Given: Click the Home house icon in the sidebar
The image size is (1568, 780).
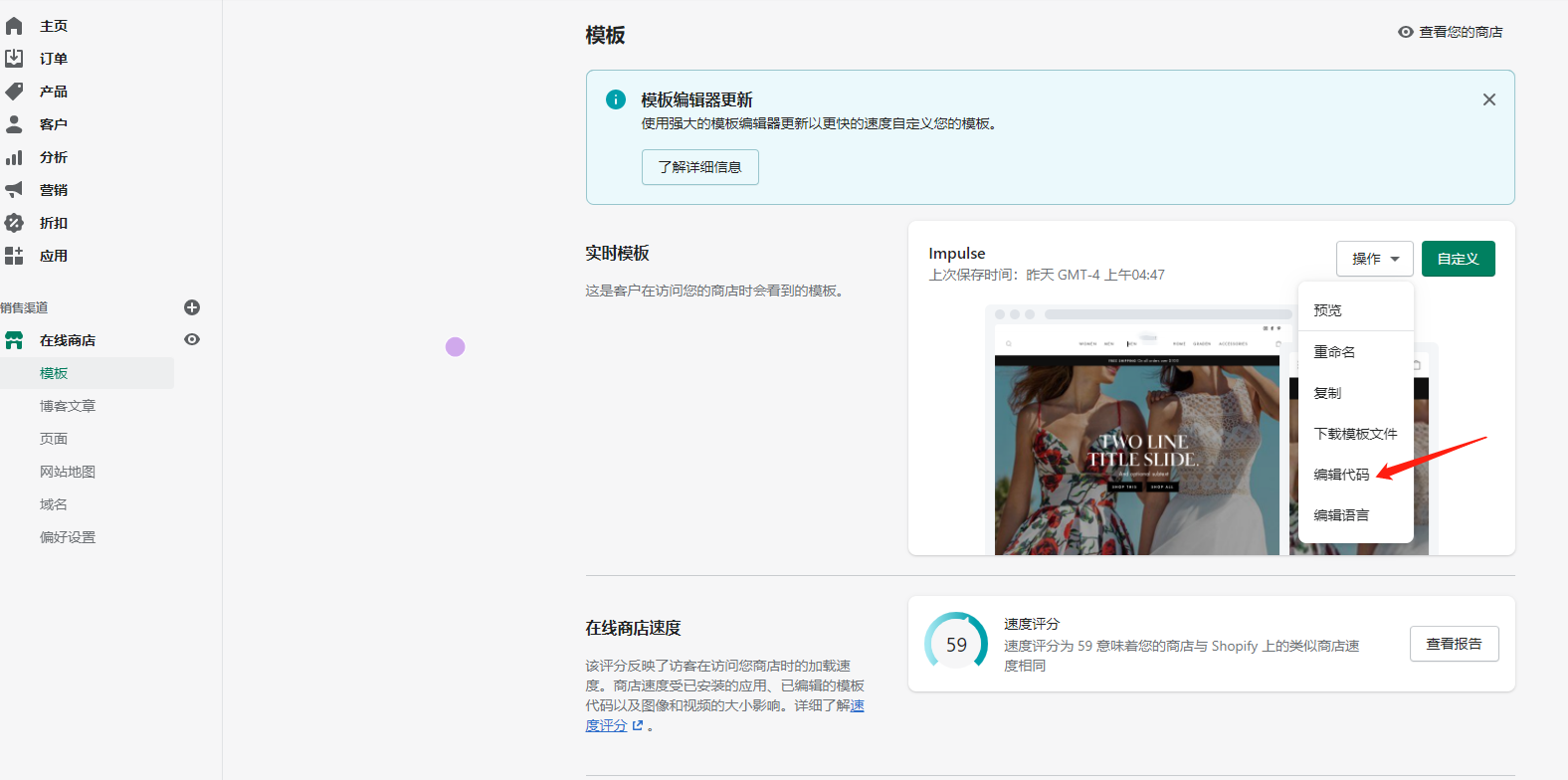Looking at the screenshot, I should click(x=14, y=26).
